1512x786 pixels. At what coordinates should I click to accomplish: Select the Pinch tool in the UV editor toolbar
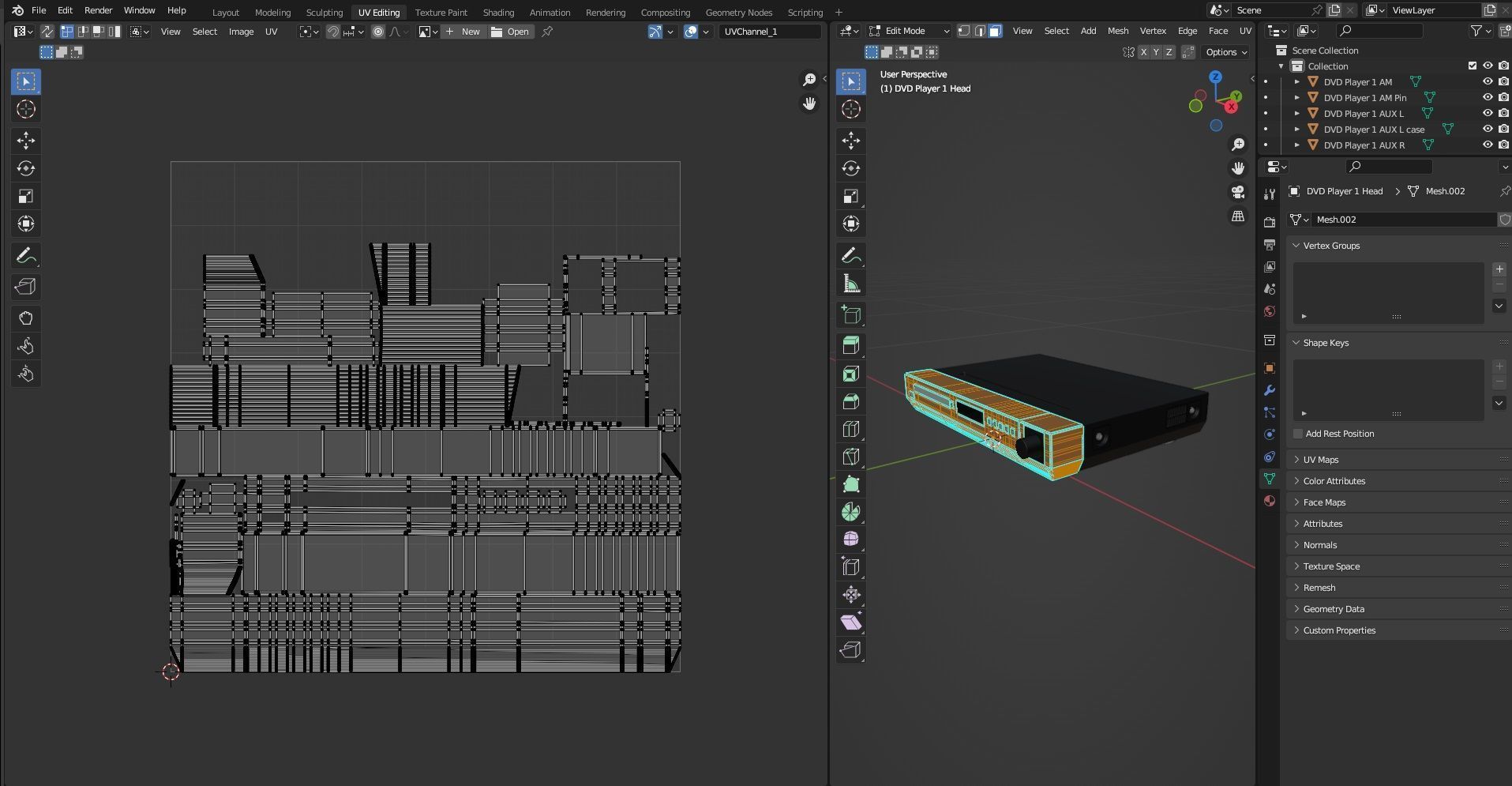click(26, 374)
